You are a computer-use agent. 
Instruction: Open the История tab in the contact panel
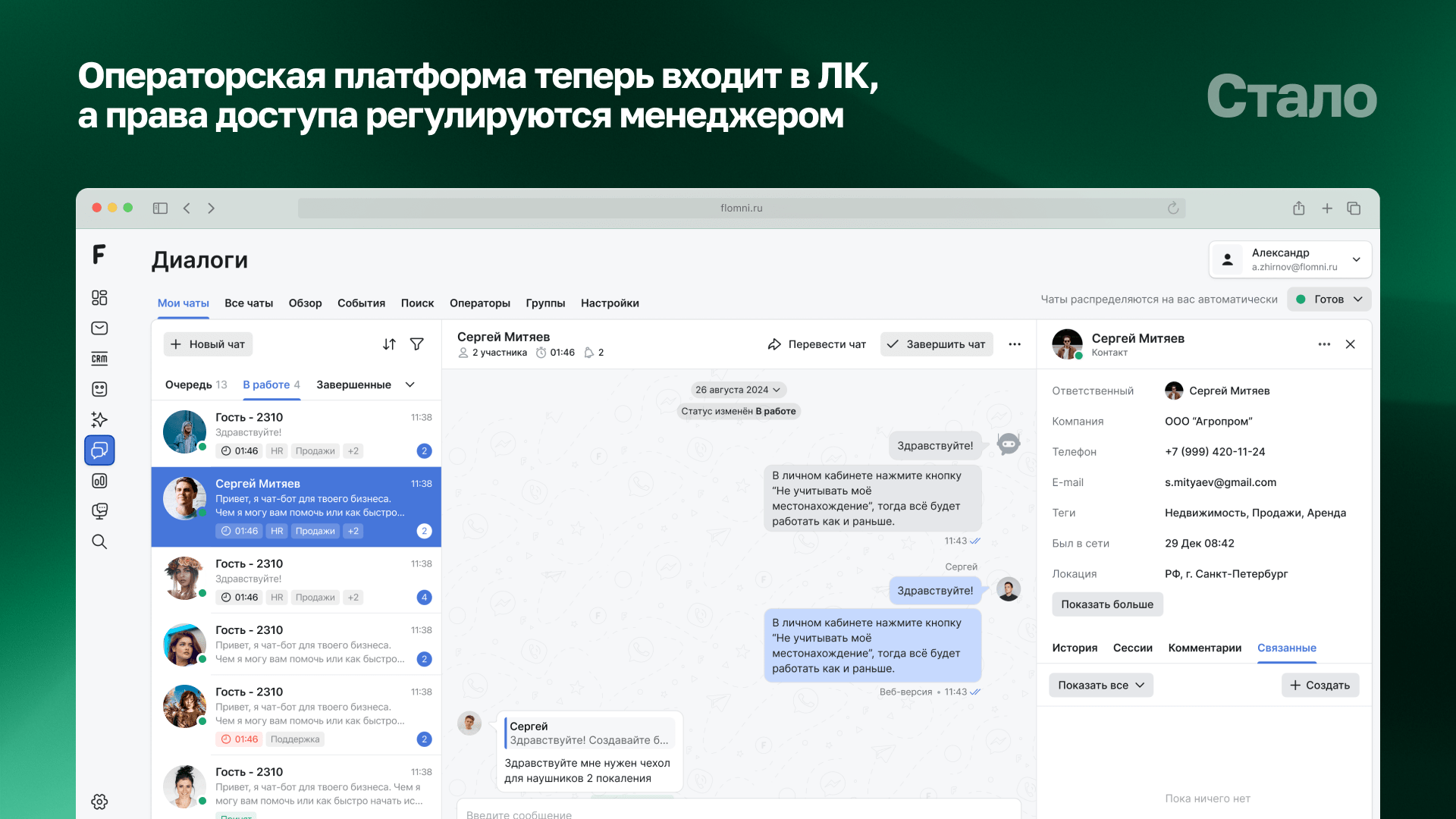tap(1075, 648)
